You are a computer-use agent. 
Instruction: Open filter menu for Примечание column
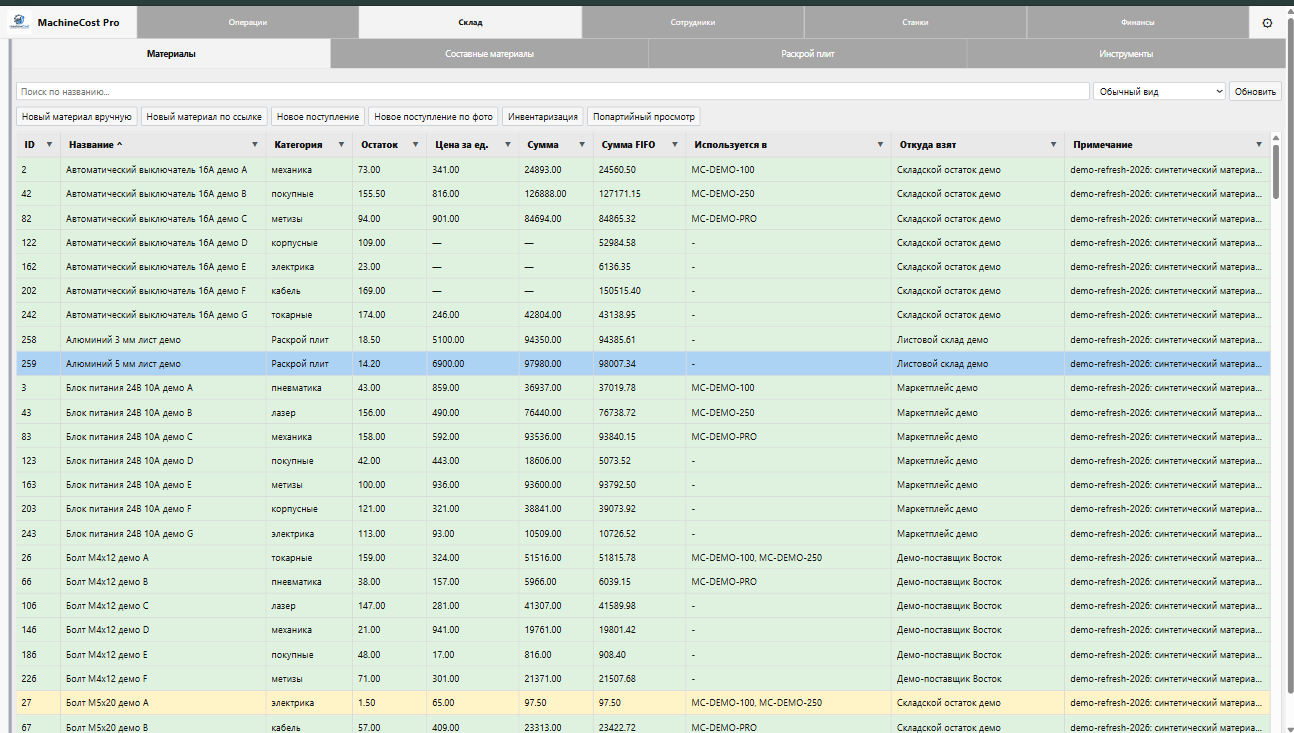tap(1259, 145)
